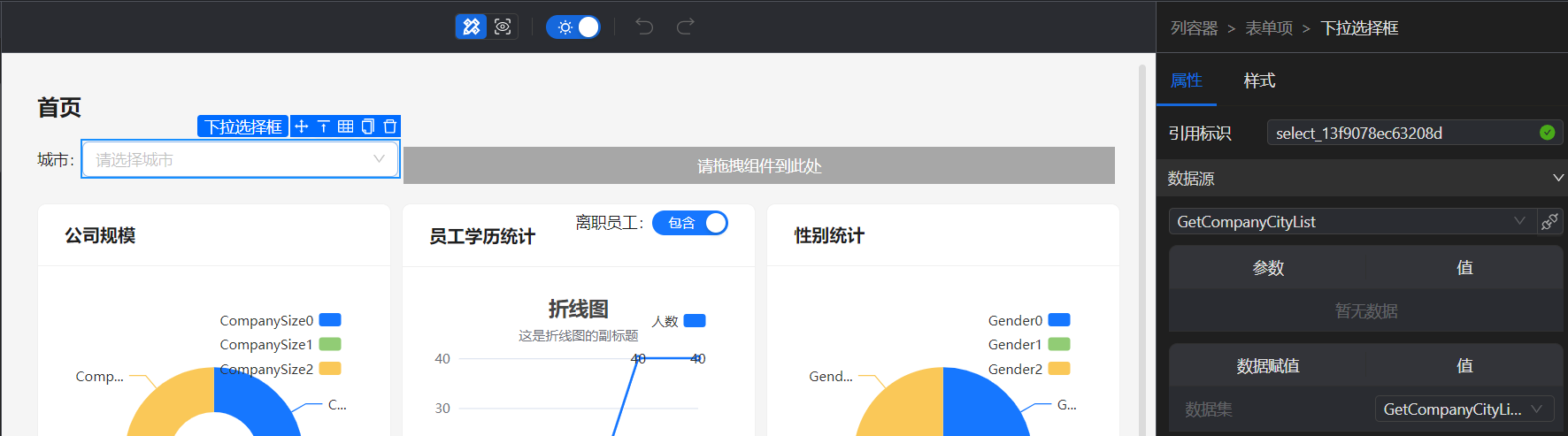
Task: Click the 下拉选择框 breadcrumb
Action: (1359, 28)
